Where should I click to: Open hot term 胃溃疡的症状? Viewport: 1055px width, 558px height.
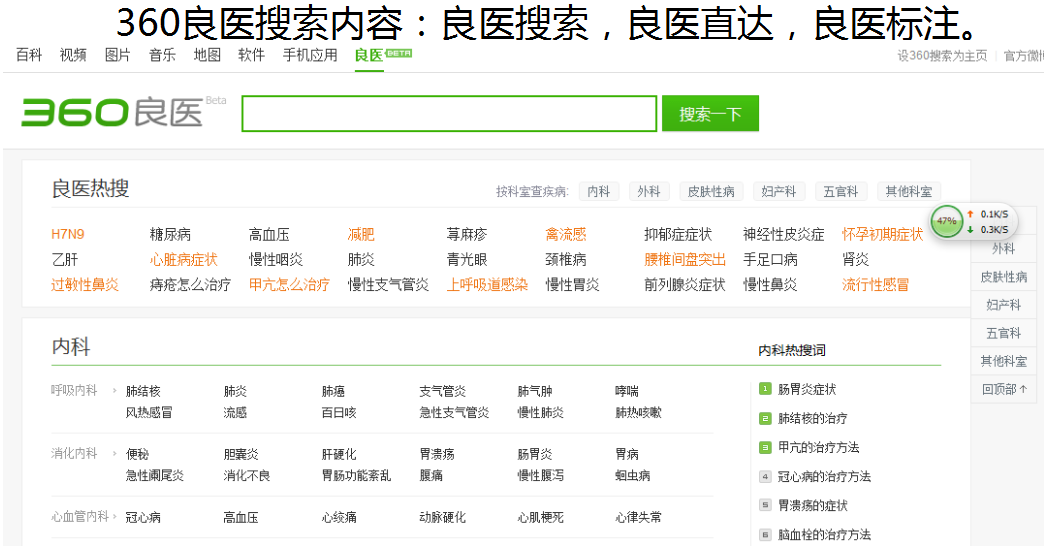click(x=813, y=505)
